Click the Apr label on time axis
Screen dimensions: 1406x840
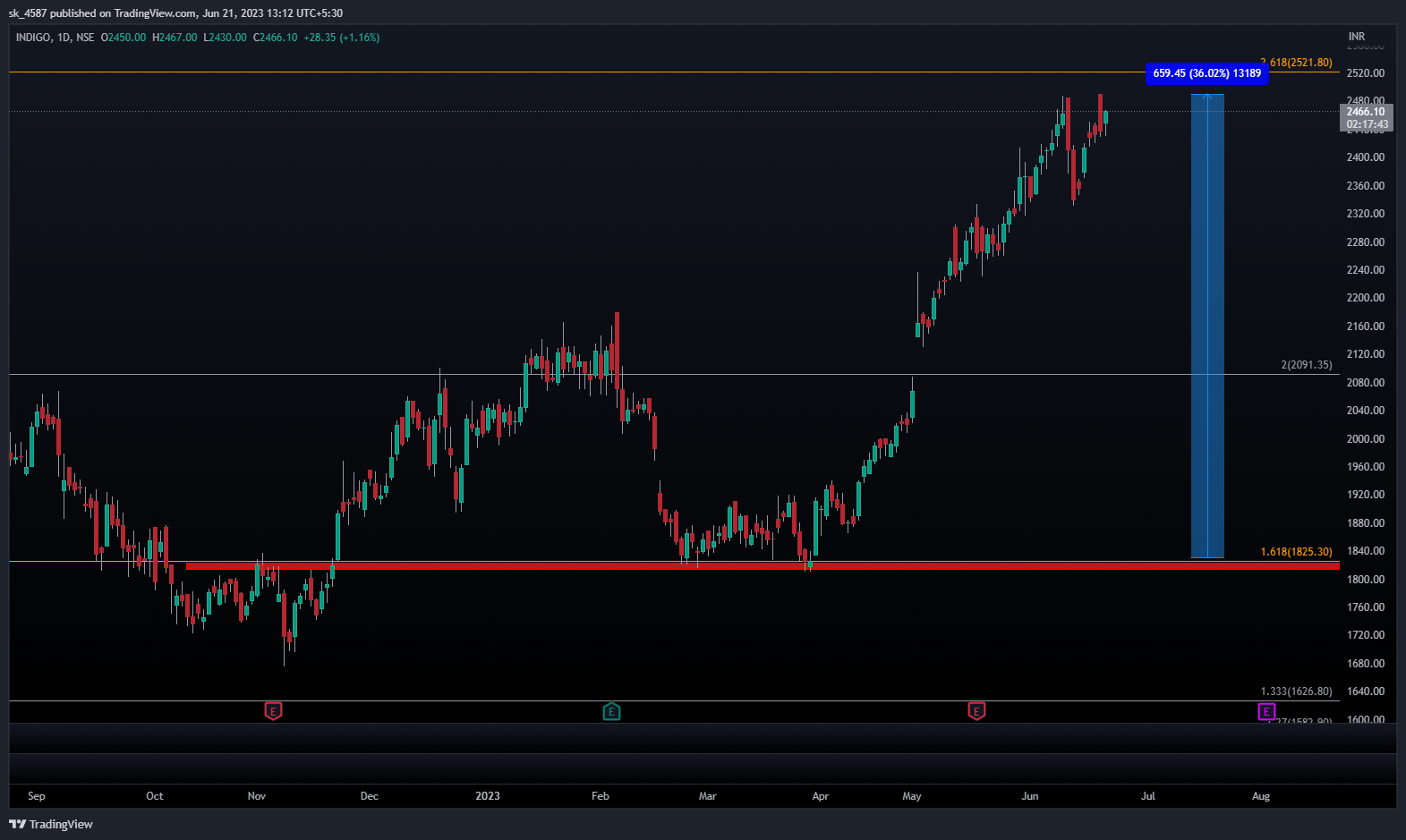tap(821, 796)
